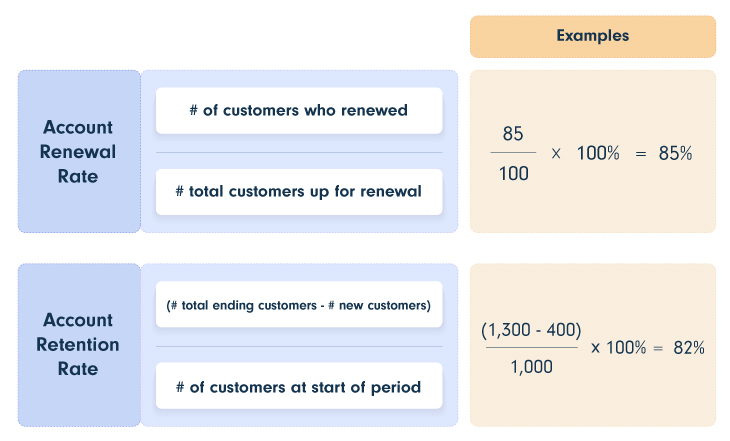Click '# of customers who renewed' box
730x441 pixels.
(299, 110)
